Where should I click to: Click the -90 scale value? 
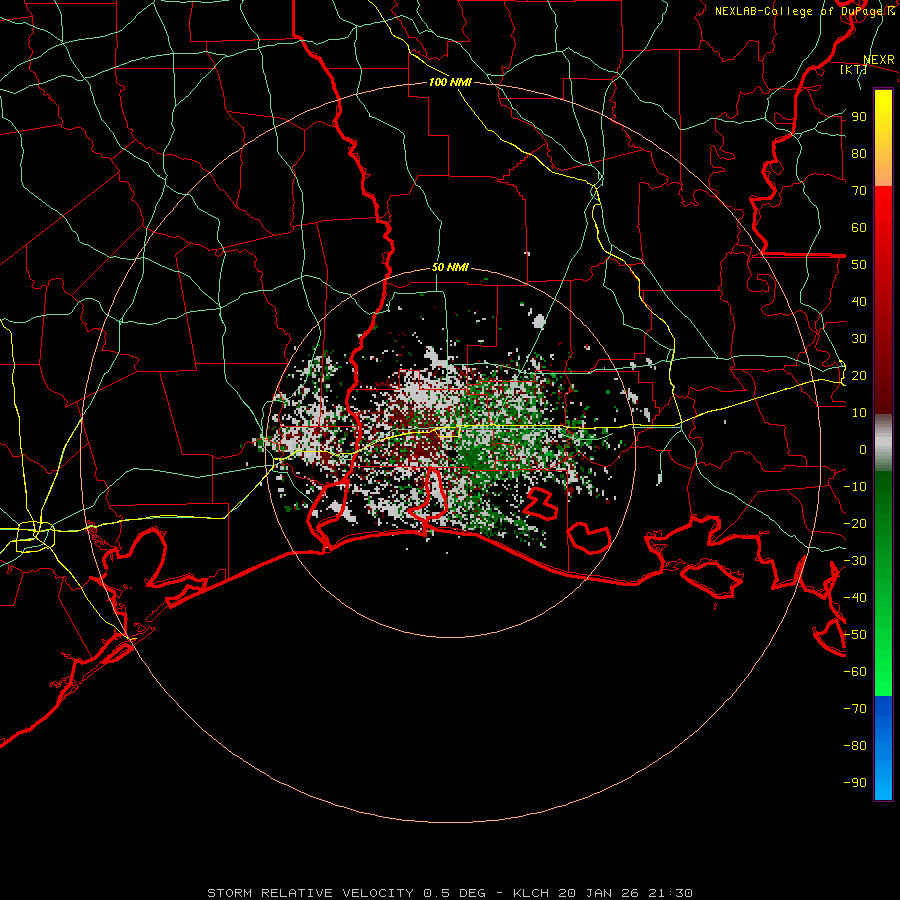[855, 782]
